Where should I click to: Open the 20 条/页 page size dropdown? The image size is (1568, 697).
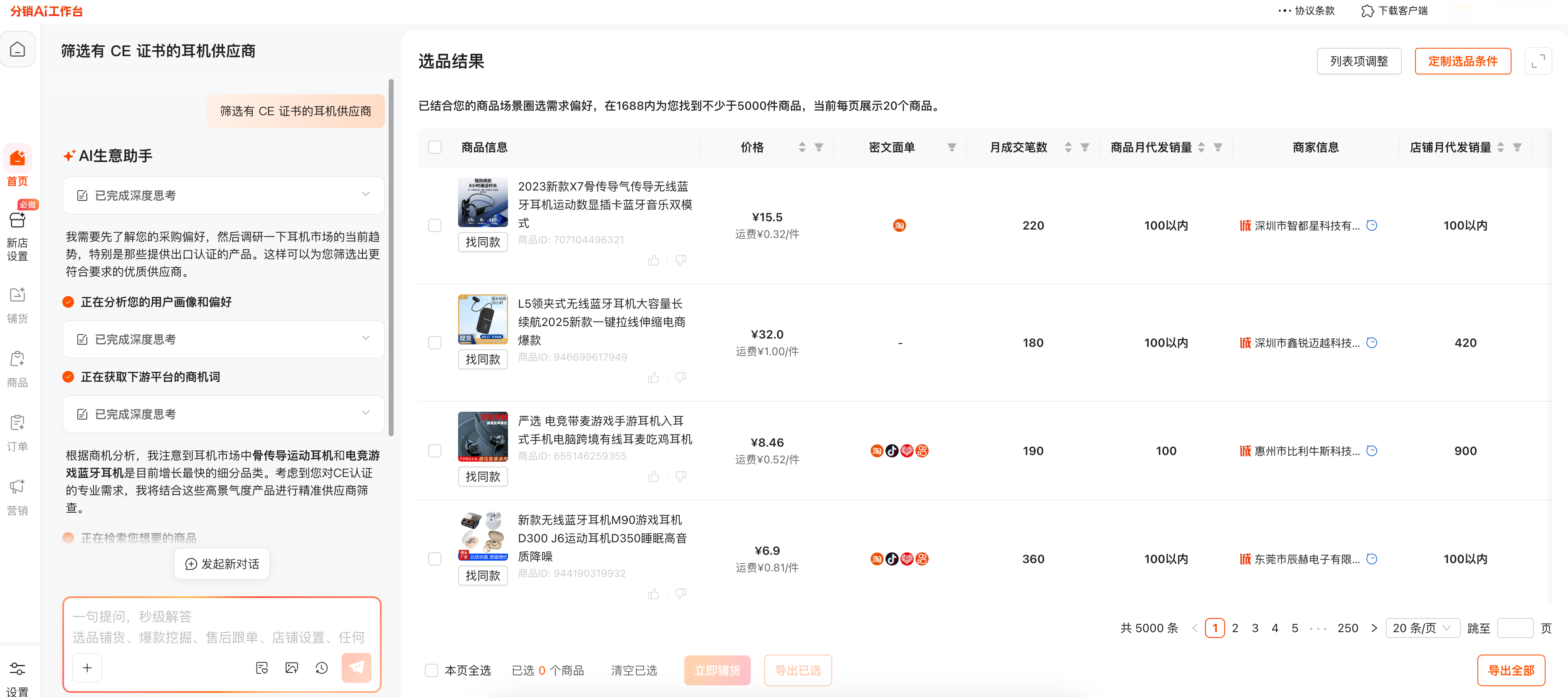pos(1423,628)
